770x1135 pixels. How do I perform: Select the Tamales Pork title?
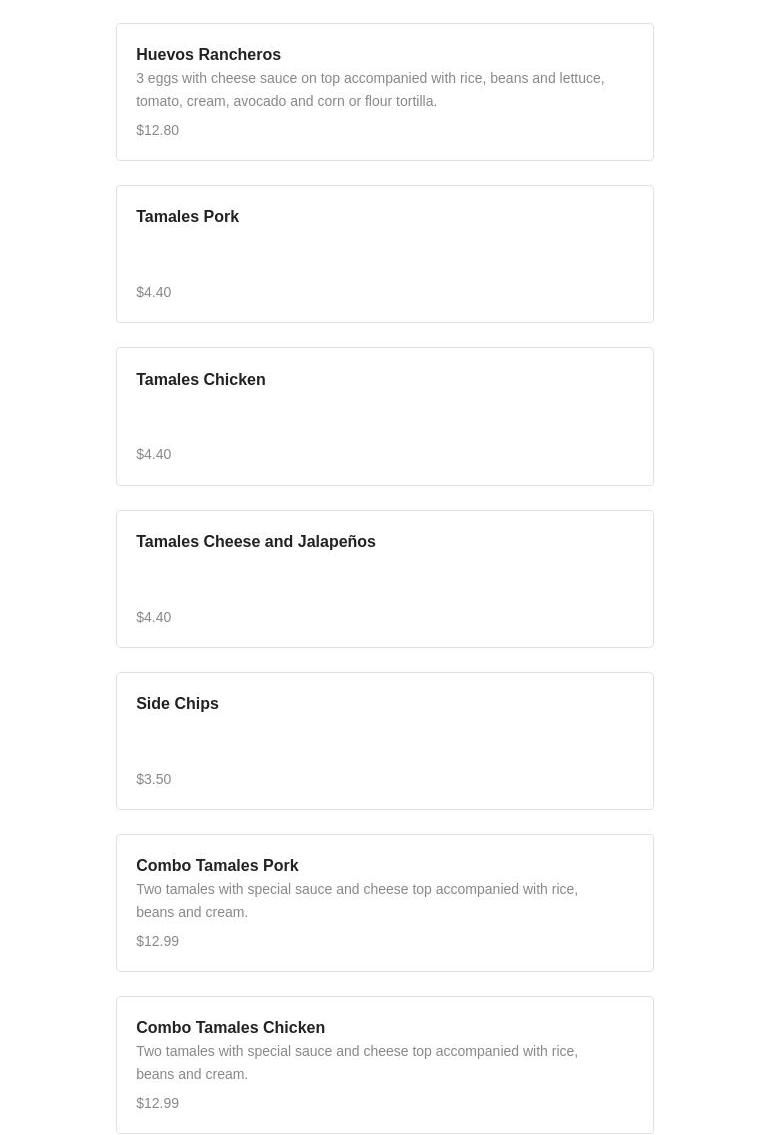coord(187,217)
